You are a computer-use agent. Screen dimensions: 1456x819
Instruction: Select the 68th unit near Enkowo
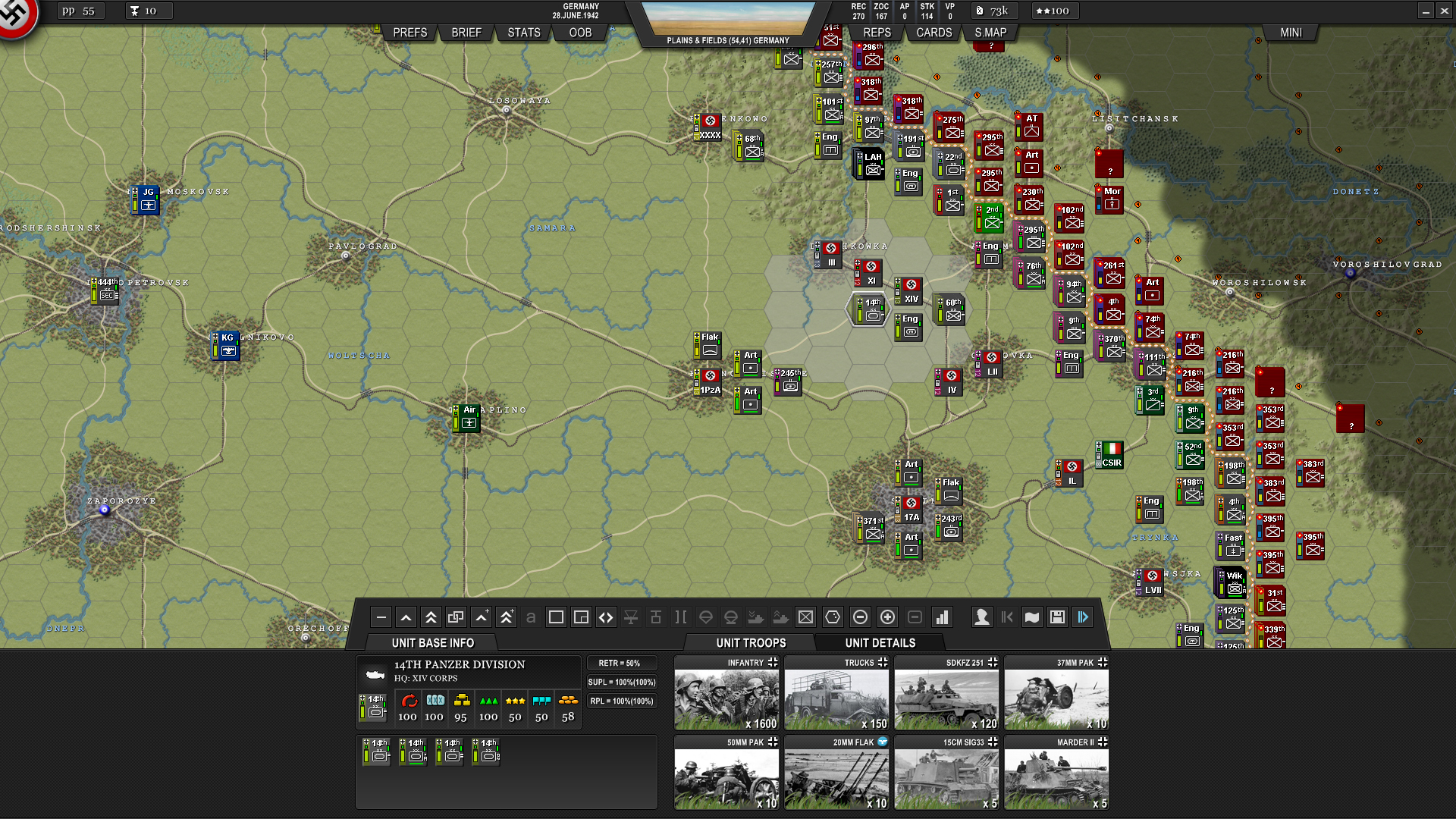749,146
